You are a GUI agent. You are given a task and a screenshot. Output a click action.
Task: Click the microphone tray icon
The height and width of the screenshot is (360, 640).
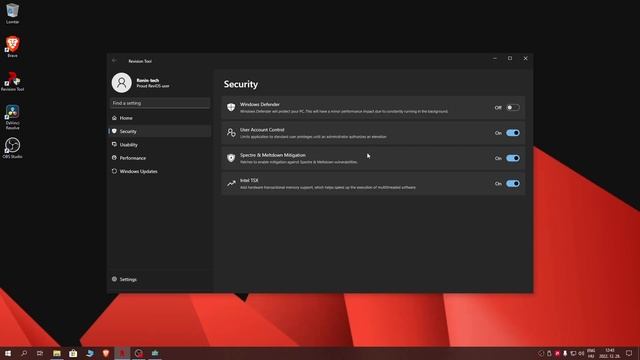click(x=565, y=353)
